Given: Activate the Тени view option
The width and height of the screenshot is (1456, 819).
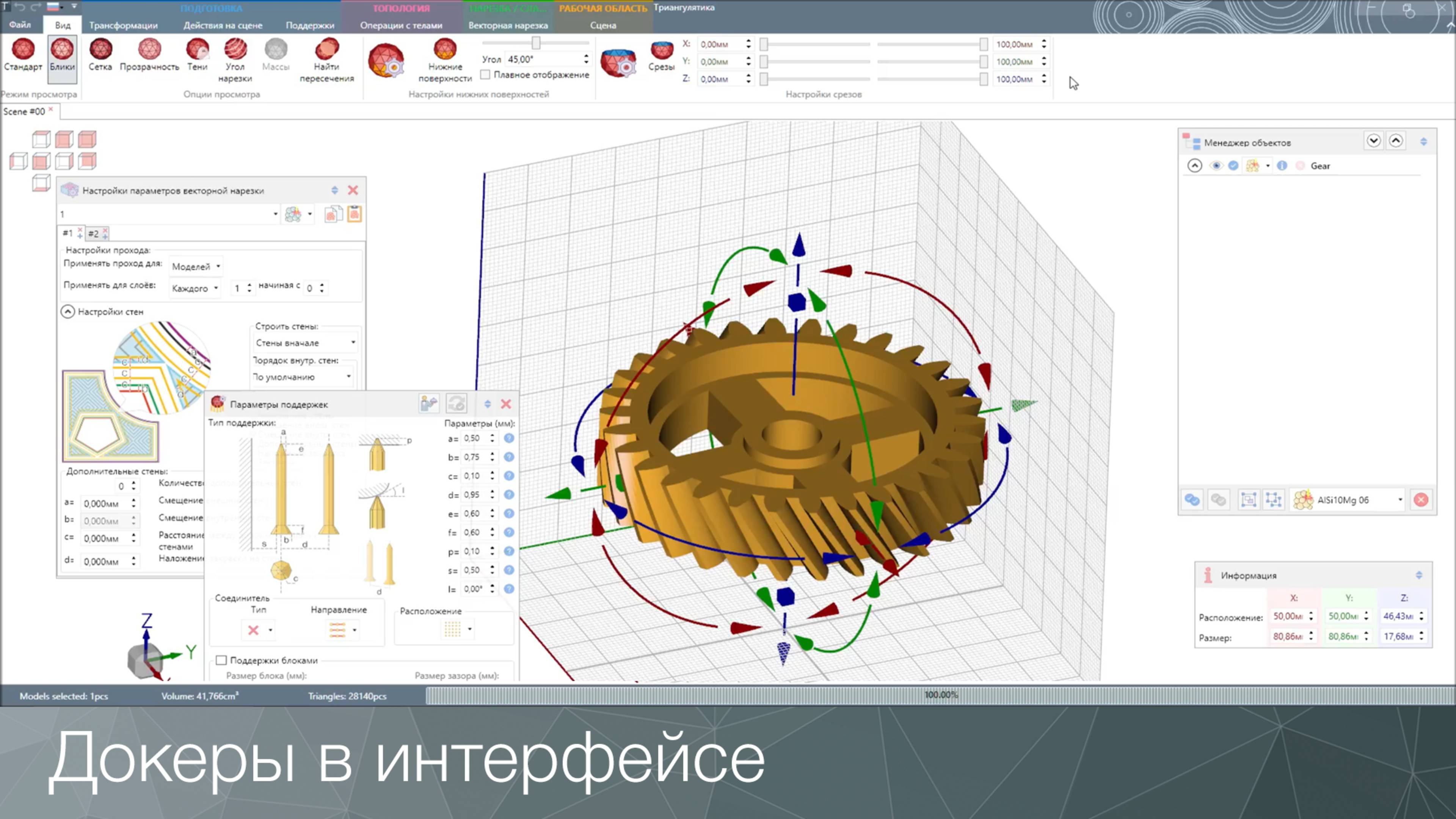Looking at the screenshot, I should pos(197,56).
